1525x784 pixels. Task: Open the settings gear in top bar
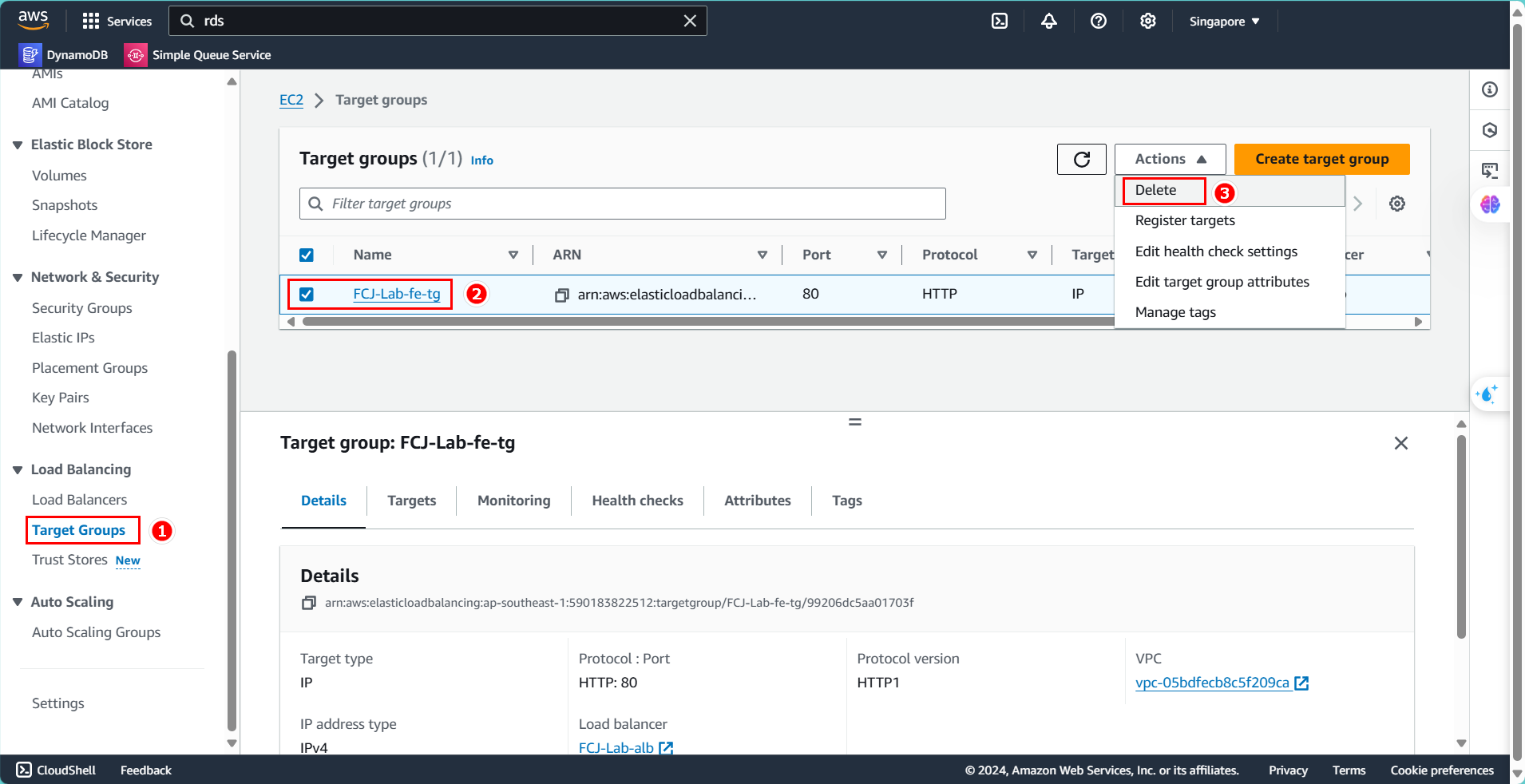point(1148,22)
